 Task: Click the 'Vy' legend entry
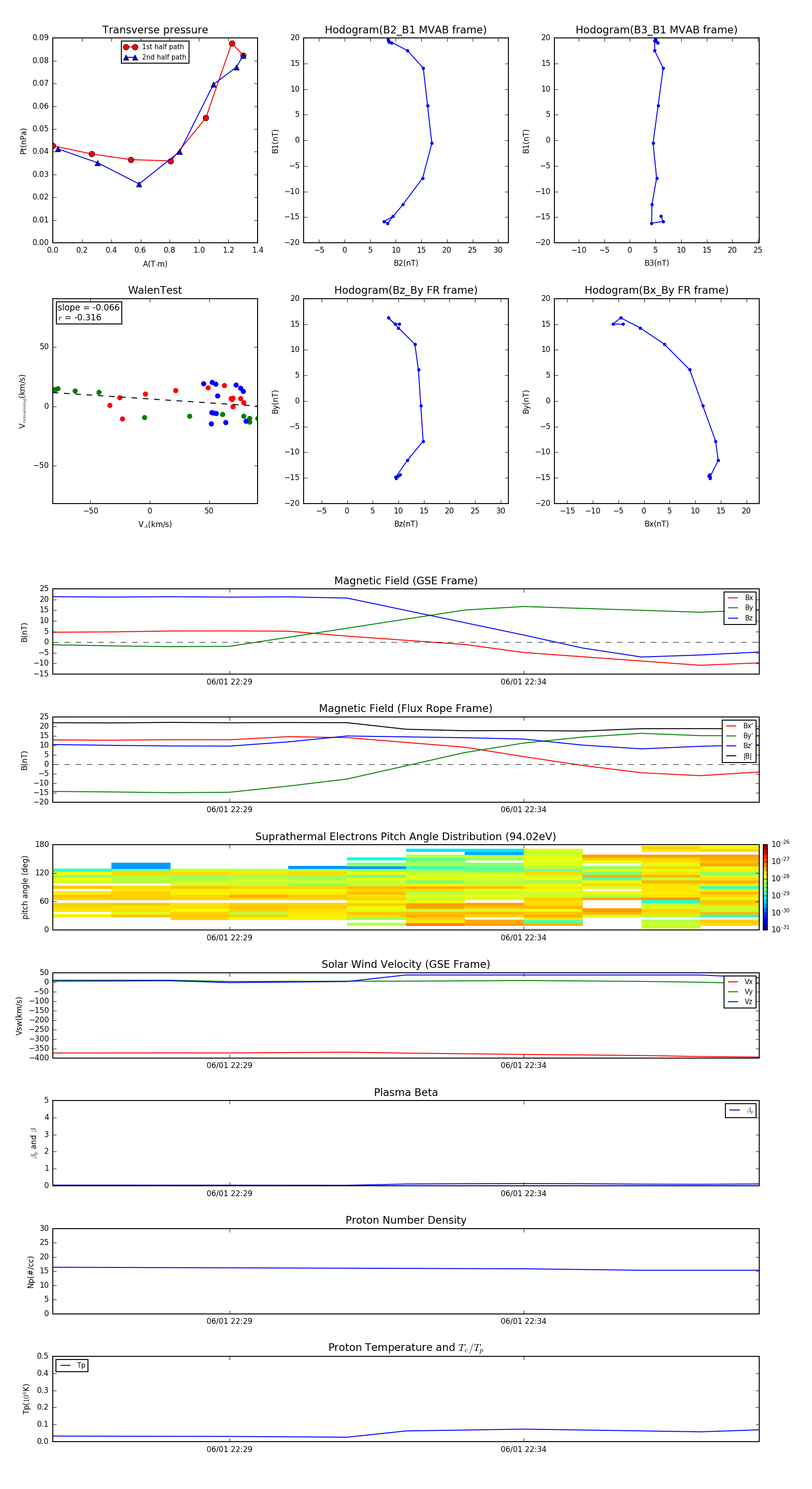(741, 991)
